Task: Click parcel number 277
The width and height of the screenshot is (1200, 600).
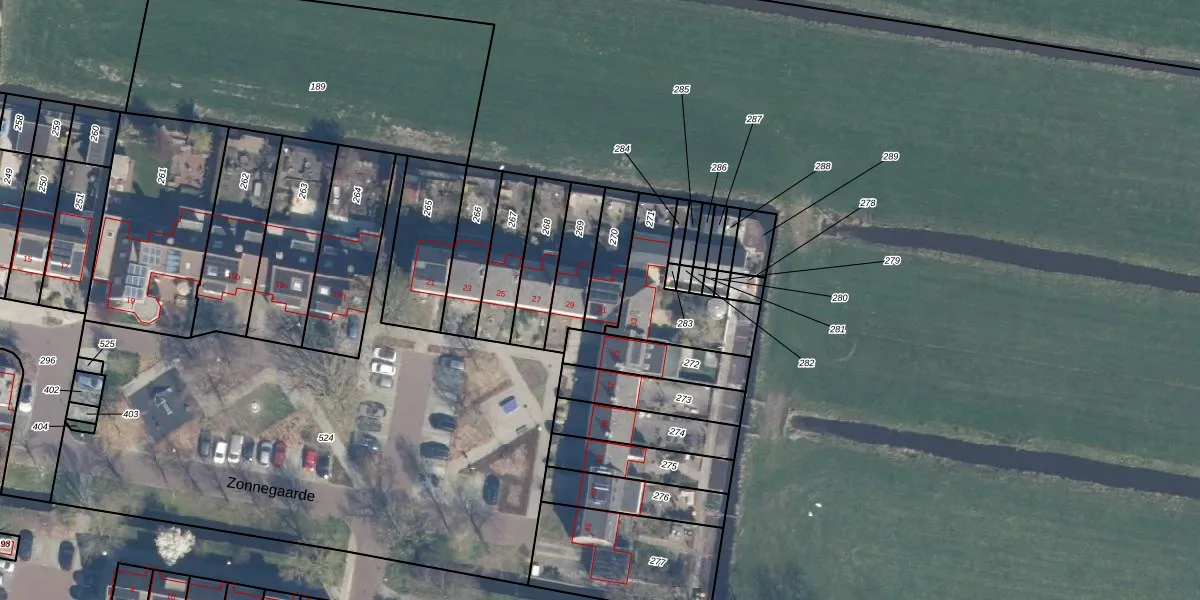Action: 657,561
